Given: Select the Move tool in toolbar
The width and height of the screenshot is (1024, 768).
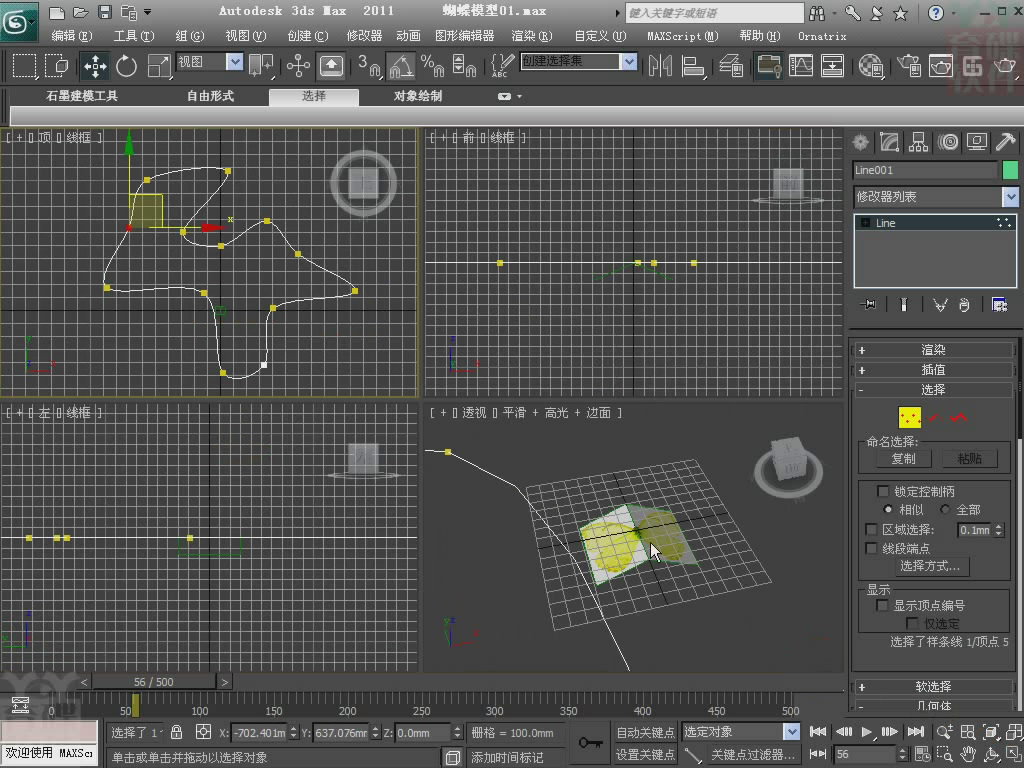Looking at the screenshot, I should point(95,65).
